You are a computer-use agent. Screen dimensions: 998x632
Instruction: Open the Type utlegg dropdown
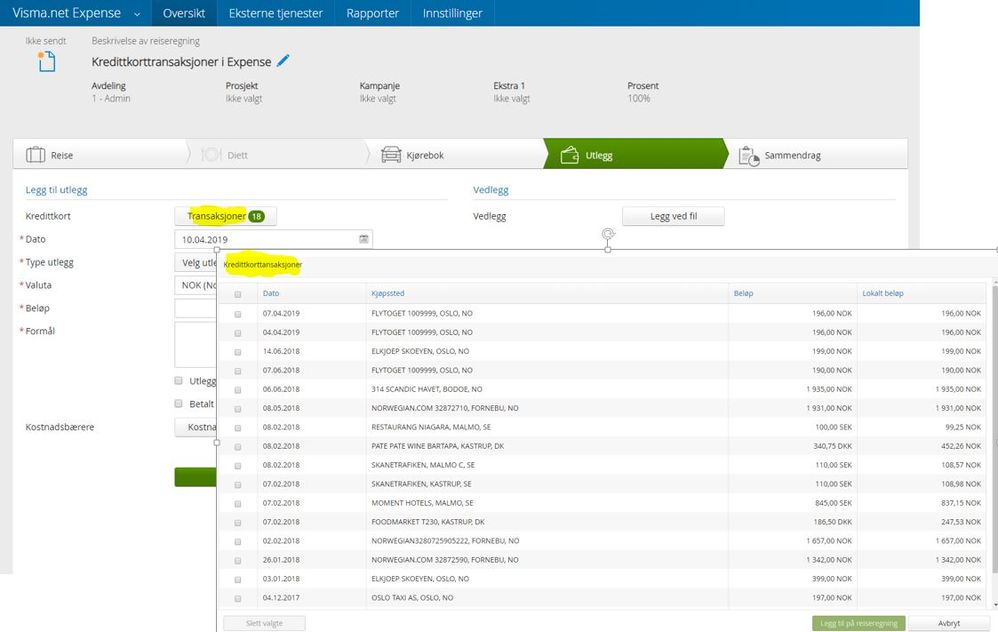tap(196, 263)
